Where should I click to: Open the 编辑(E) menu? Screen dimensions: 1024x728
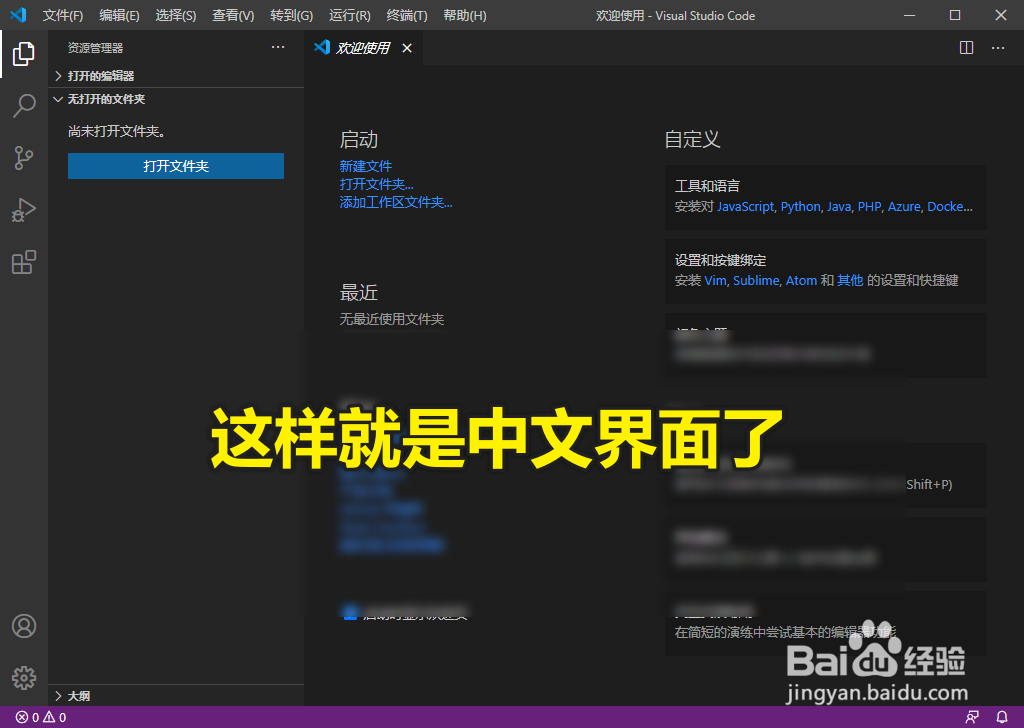119,15
